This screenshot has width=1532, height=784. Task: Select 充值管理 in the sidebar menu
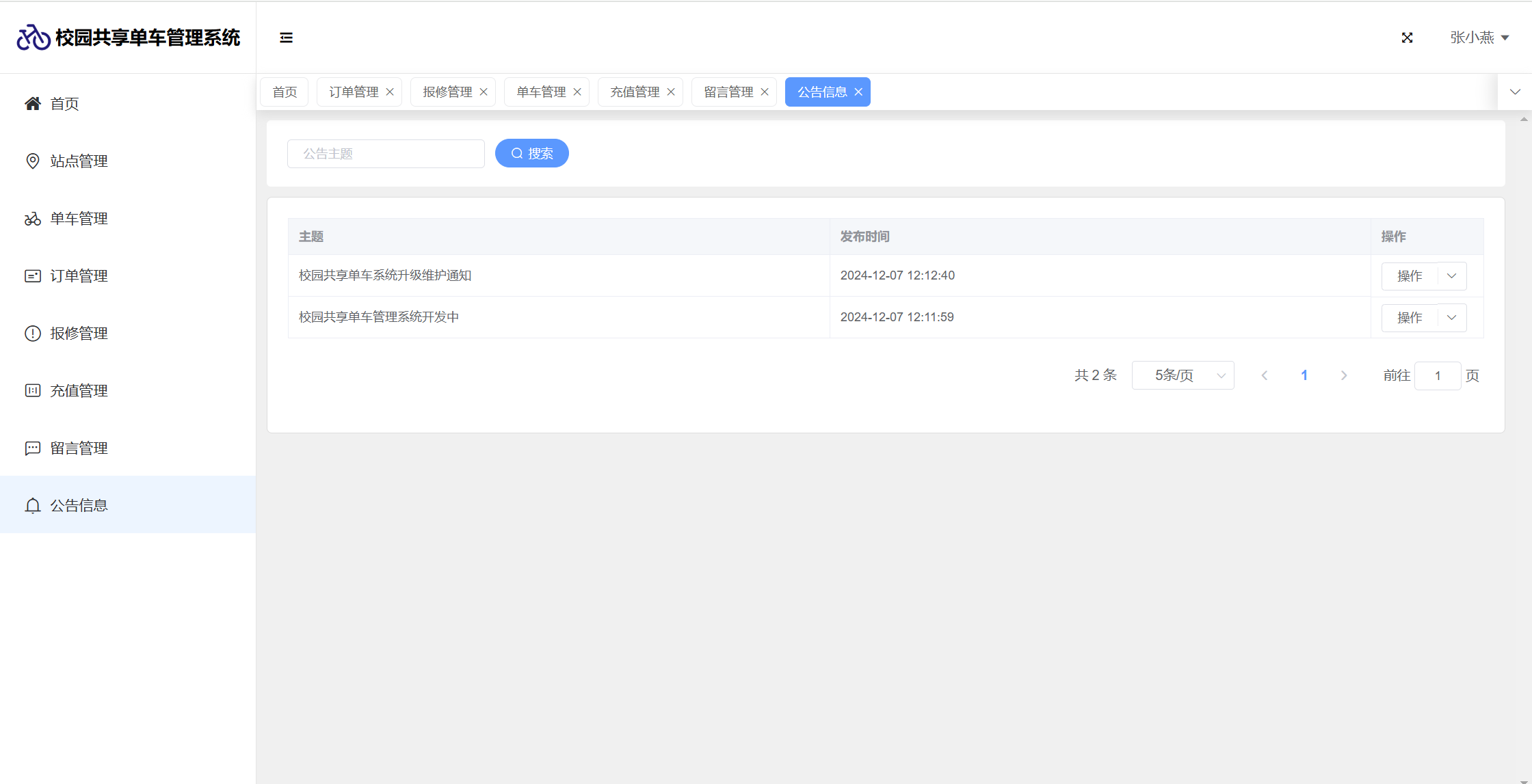pyautogui.click(x=79, y=391)
